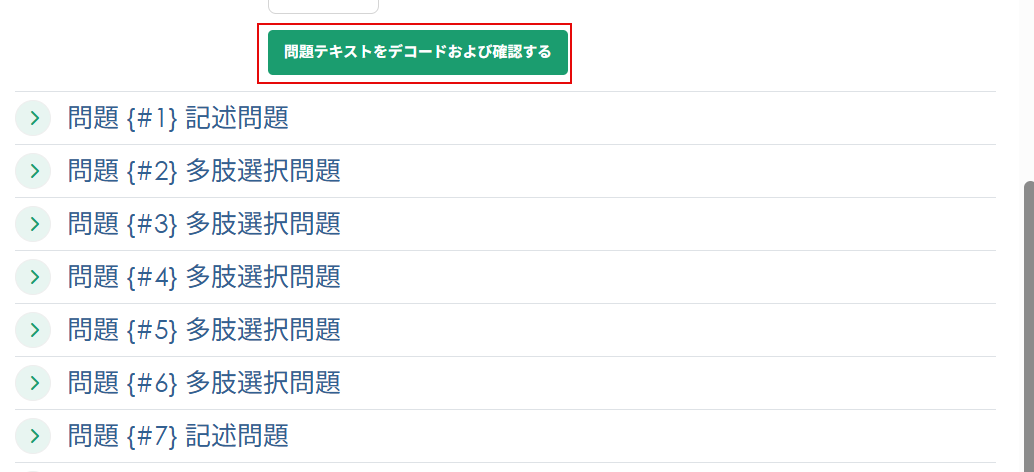The width and height of the screenshot is (1034, 472).
Task: Click the chevron icon beside question {#7}
Action: click(x=33, y=436)
